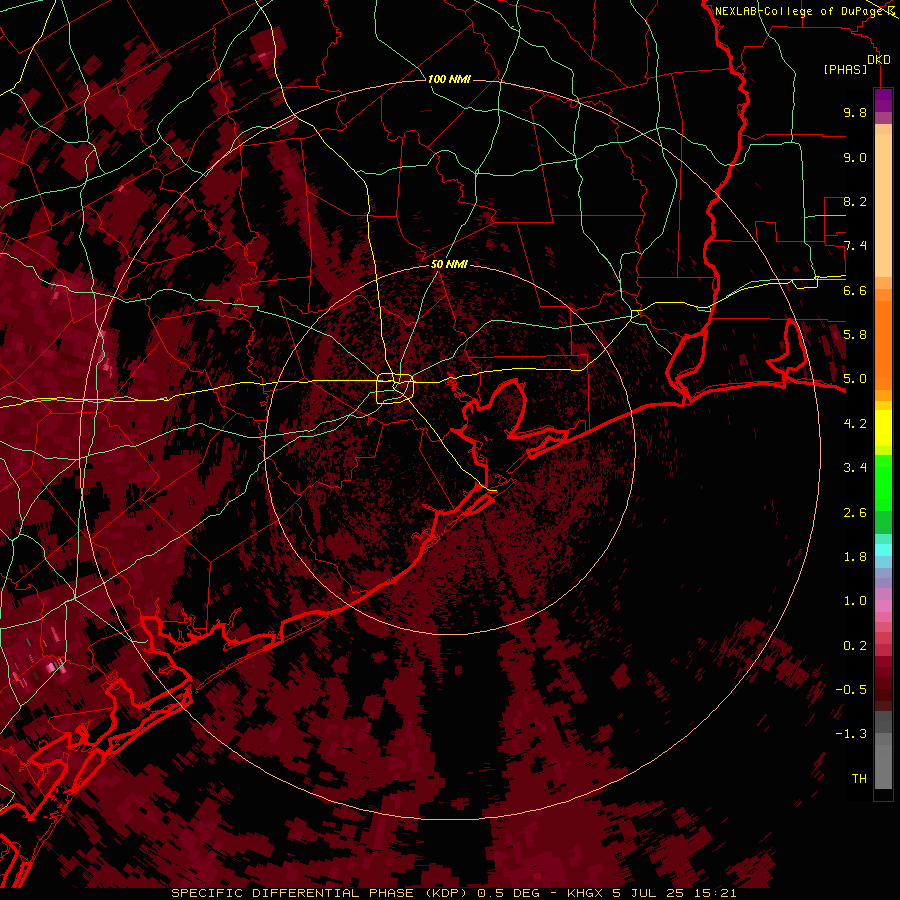Click the 5.8 legend value

[x=855, y=334]
